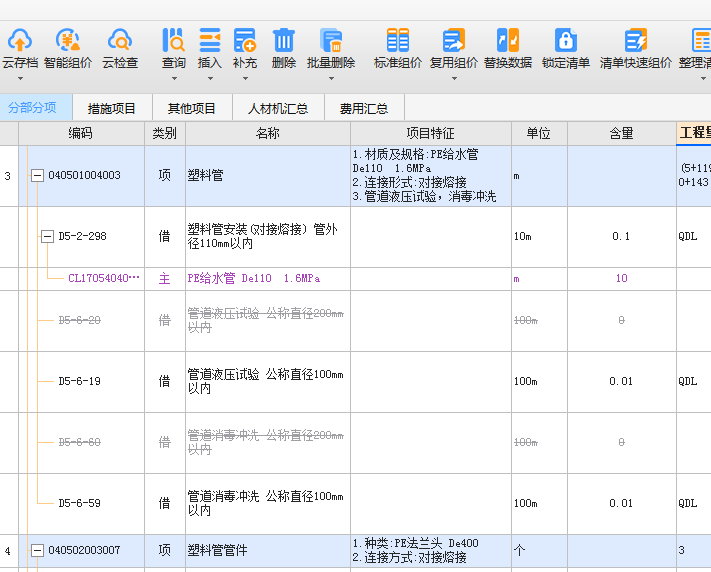711x572 pixels.
Task: Click the 锁定清单 lock icon
Action: click(x=566, y=40)
